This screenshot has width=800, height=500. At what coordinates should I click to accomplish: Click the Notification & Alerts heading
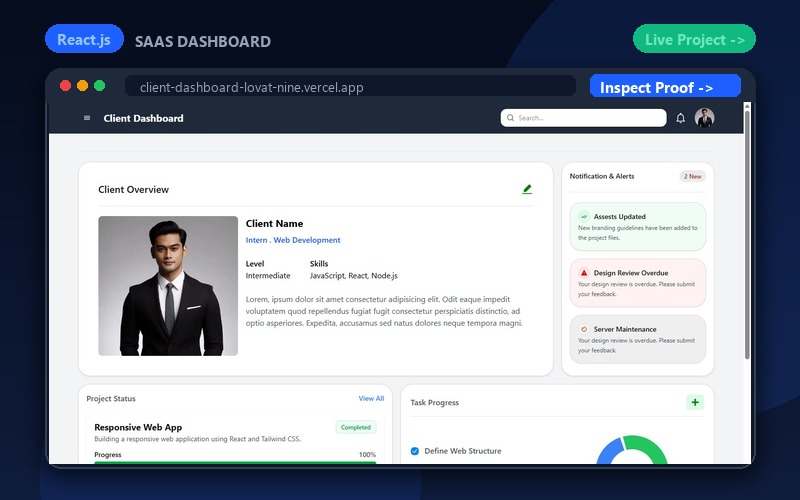pos(602,176)
